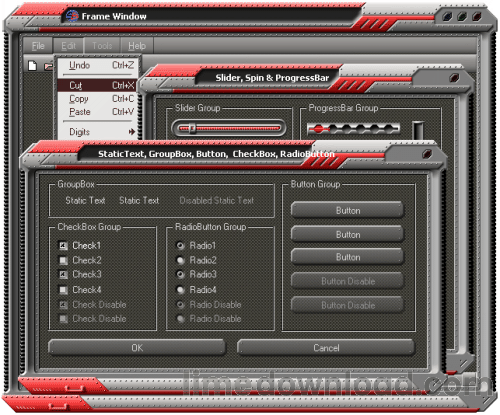Click the Open folder toolbar icon
The height and width of the screenshot is (415, 500).
coord(49,66)
